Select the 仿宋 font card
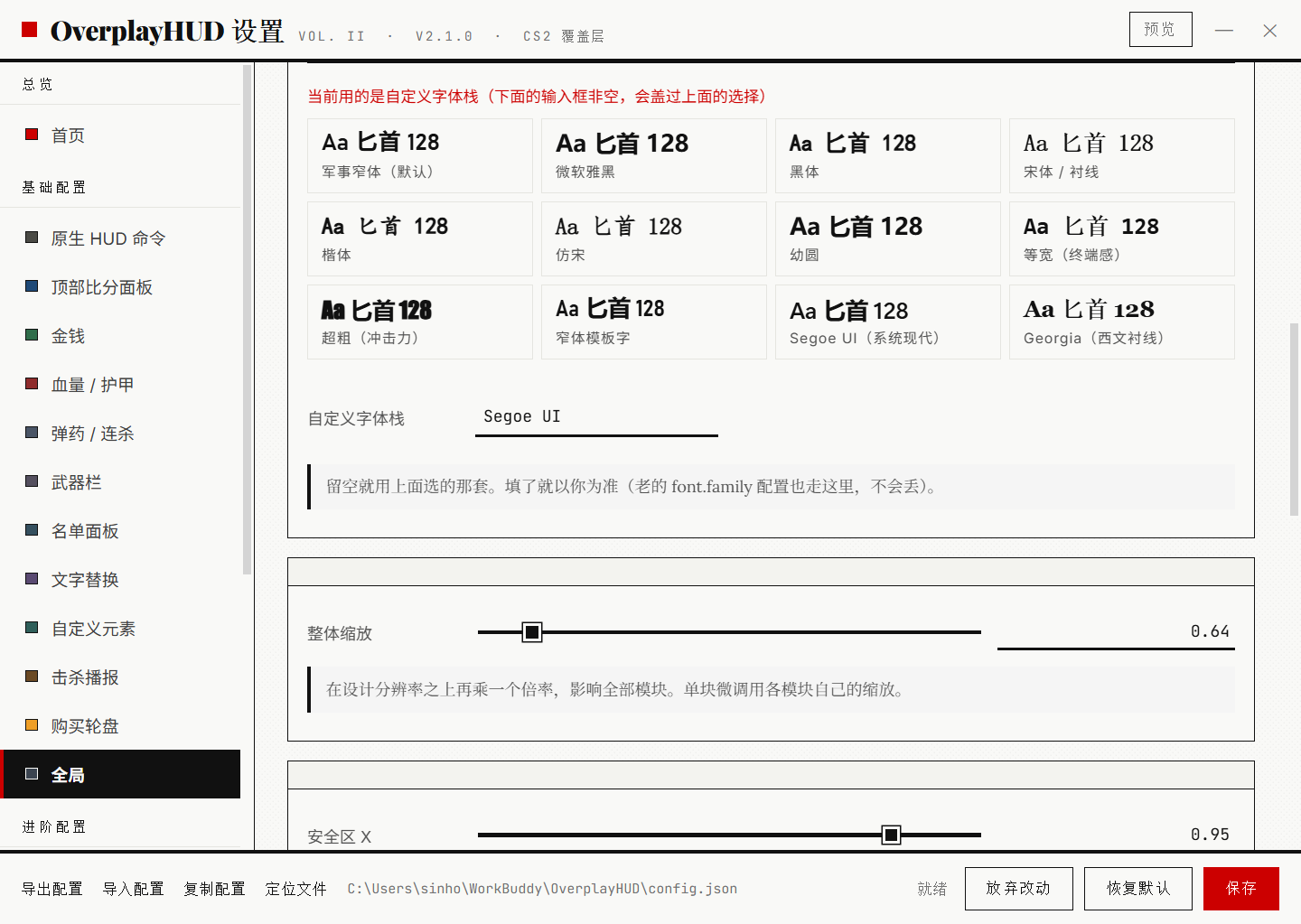Image resolution: width=1301 pixels, height=924 pixels. point(654,238)
